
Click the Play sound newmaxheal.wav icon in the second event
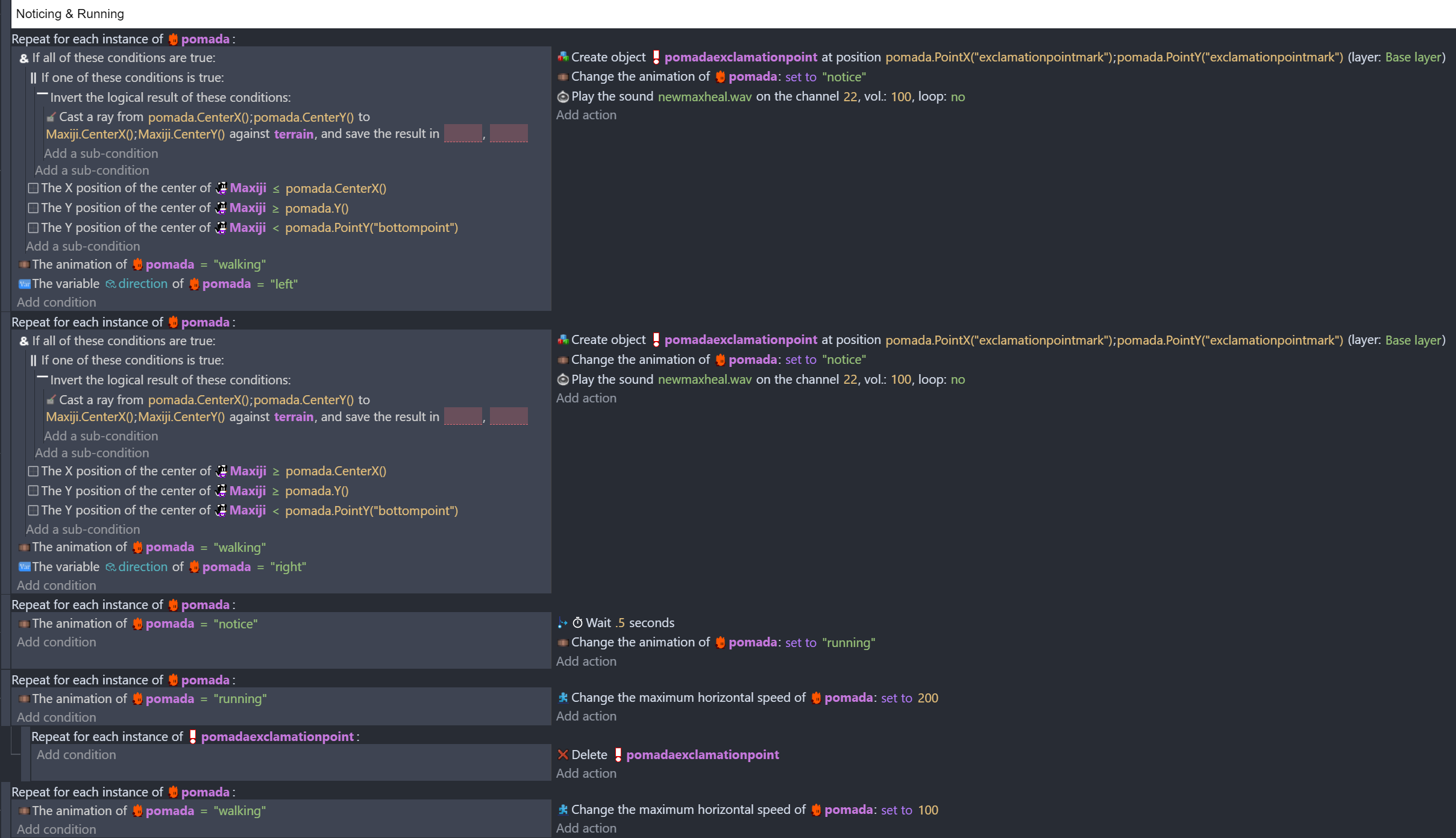point(563,380)
